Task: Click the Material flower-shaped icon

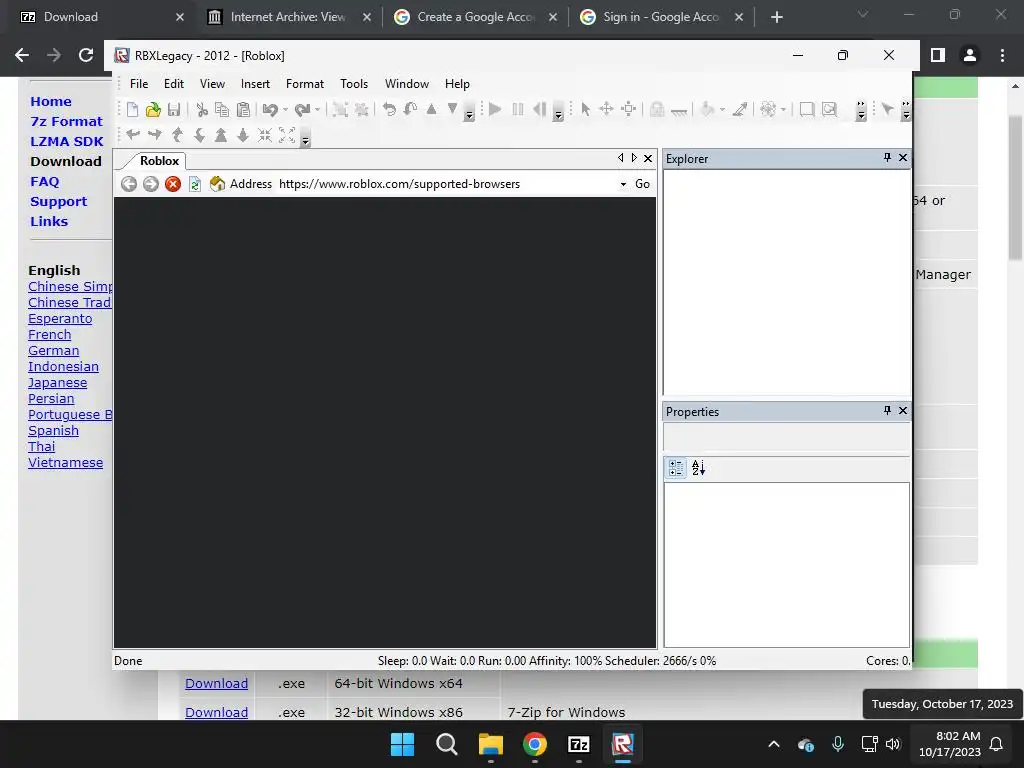Action: tap(768, 109)
